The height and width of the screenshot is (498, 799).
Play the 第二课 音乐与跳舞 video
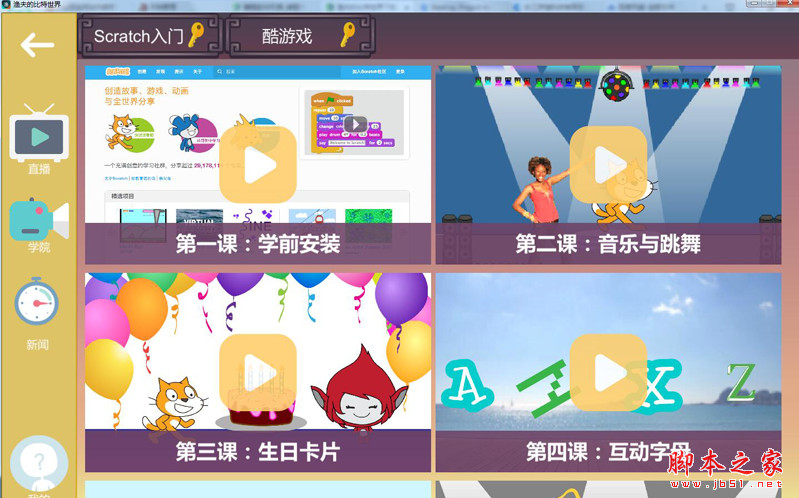(608, 165)
